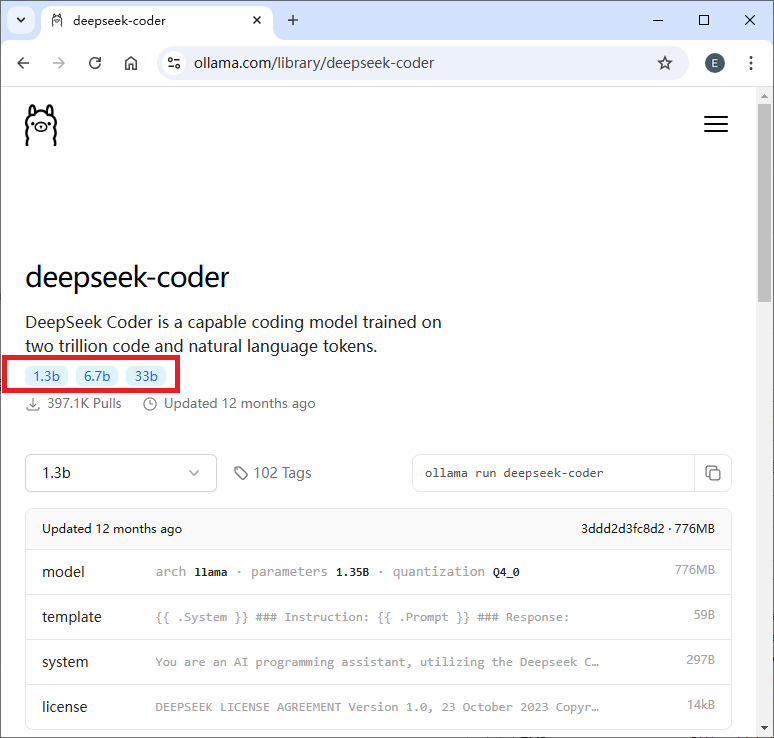The width and height of the screenshot is (774, 738).
Task: Select the 6.7b size tag
Action: pyautogui.click(x=97, y=376)
